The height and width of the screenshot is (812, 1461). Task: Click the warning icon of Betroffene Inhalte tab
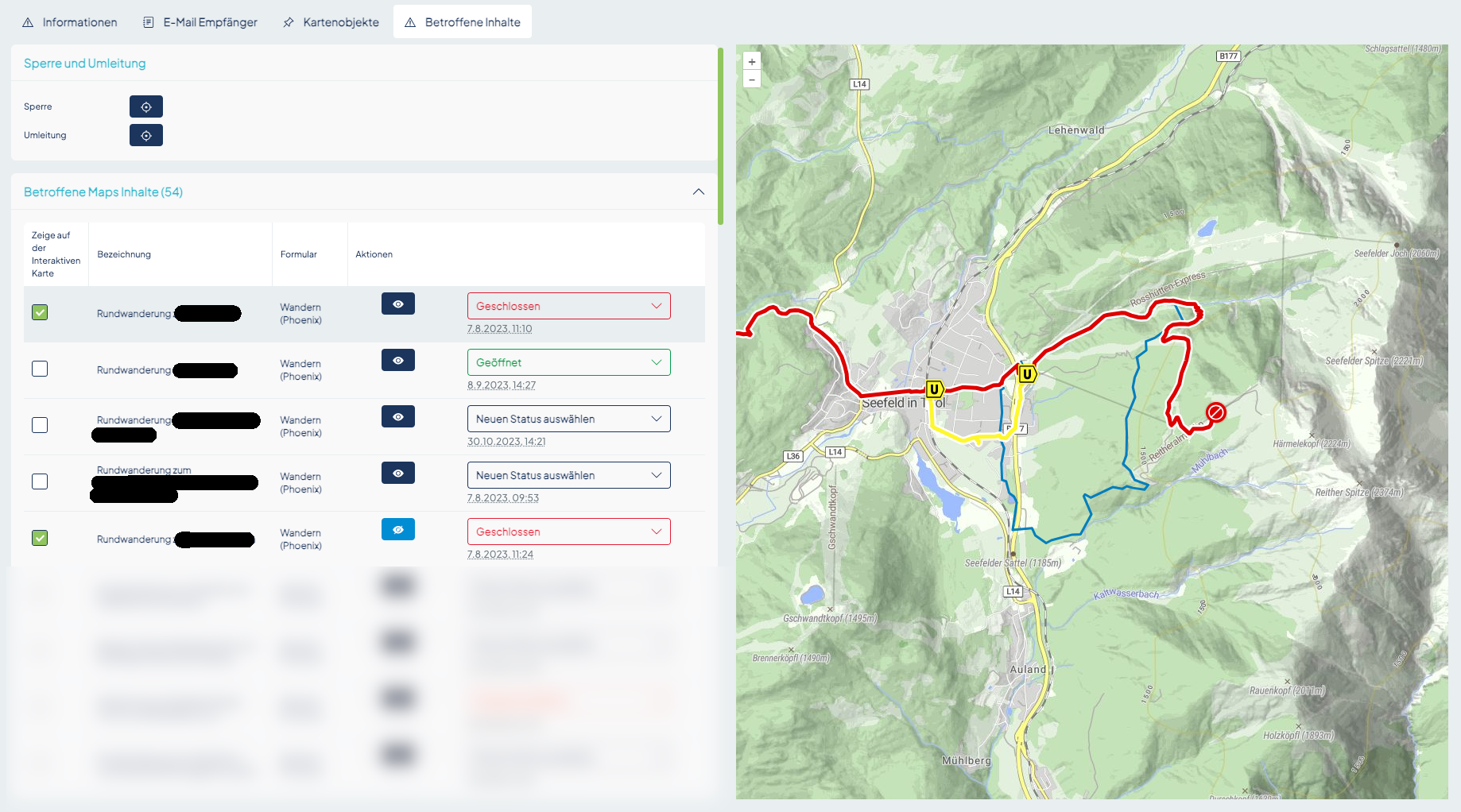coord(410,22)
